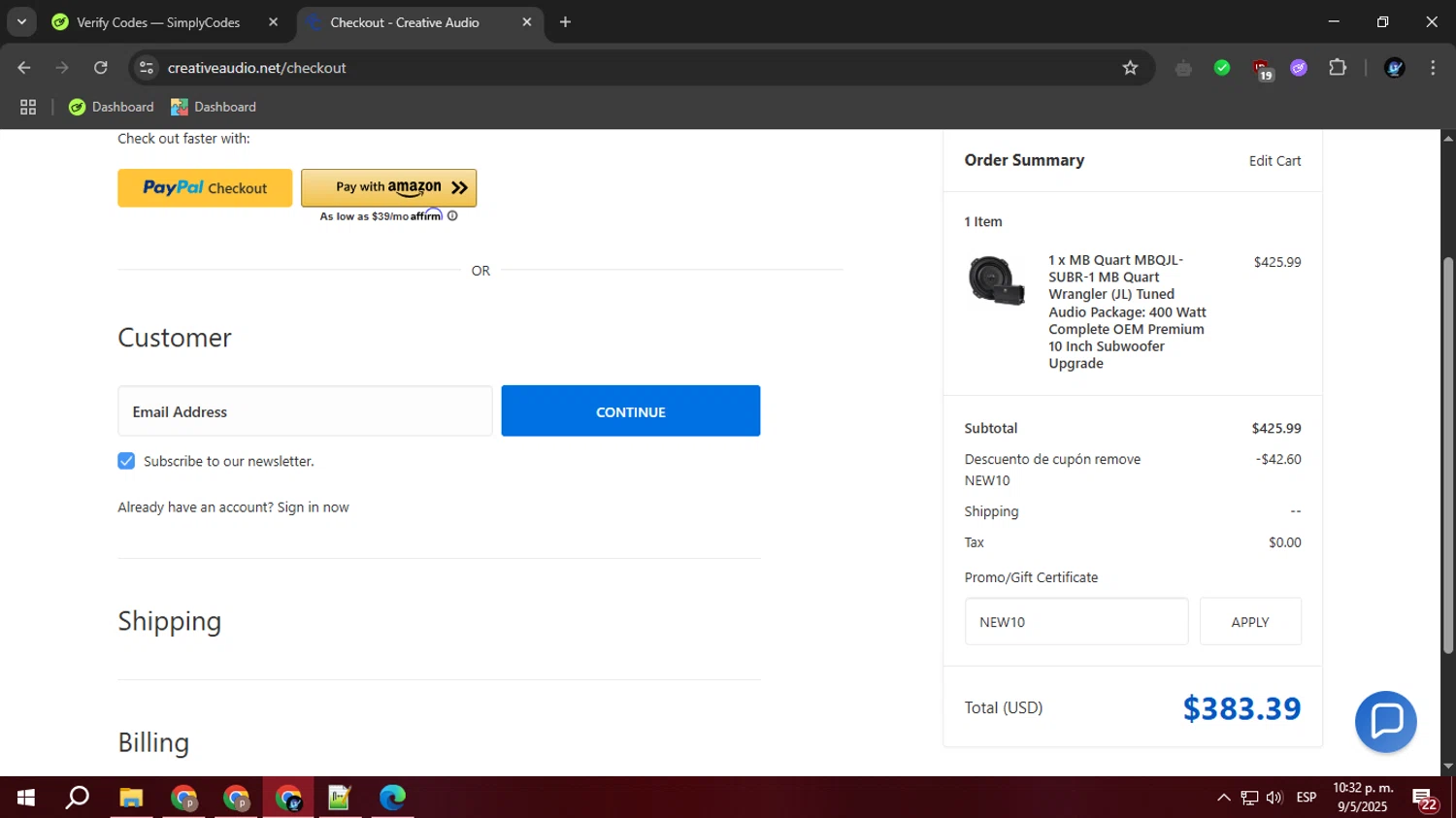
Task: Go back to the previous page
Action: pos(24,68)
